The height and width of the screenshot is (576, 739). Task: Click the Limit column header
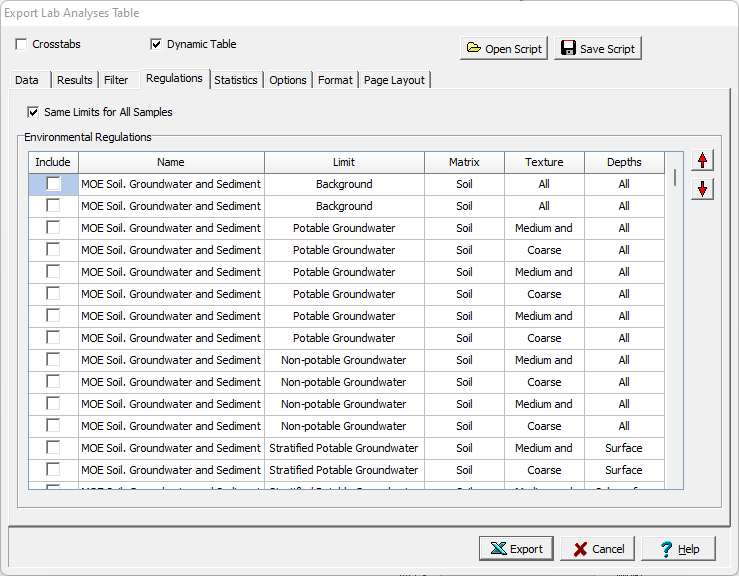pyautogui.click(x=344, y=162)
